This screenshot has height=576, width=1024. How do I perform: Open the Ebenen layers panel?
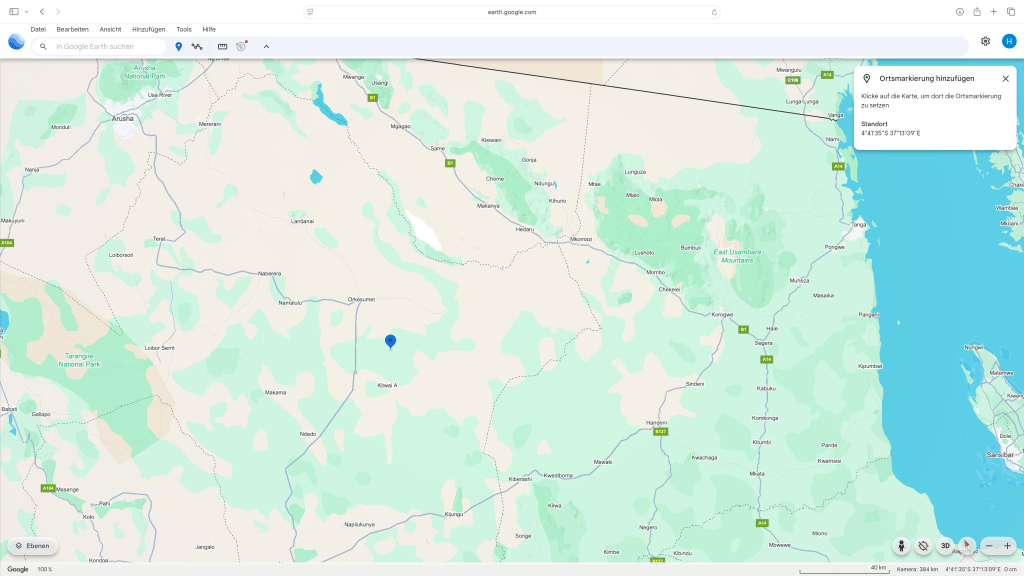click(32, 546)
